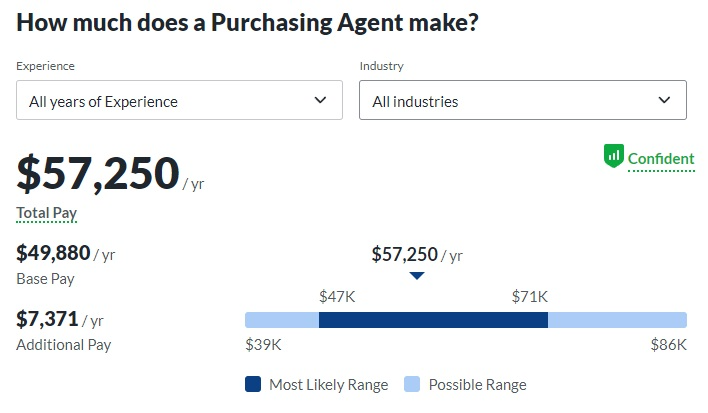Click the left light blue bar segment

tap(282, 320)
